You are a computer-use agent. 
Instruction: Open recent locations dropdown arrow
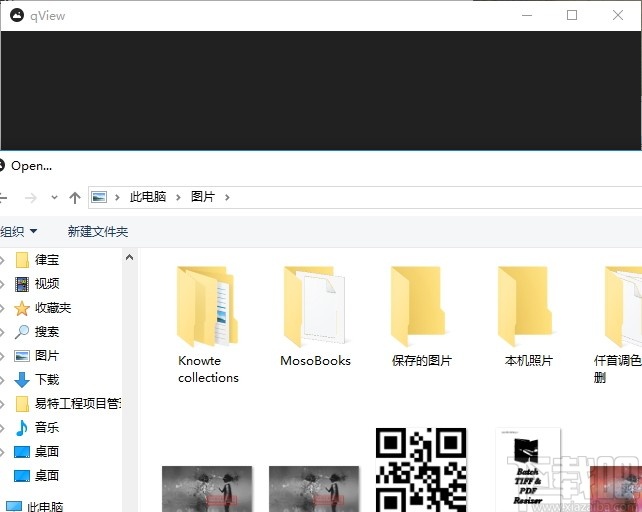click(54, 198)
